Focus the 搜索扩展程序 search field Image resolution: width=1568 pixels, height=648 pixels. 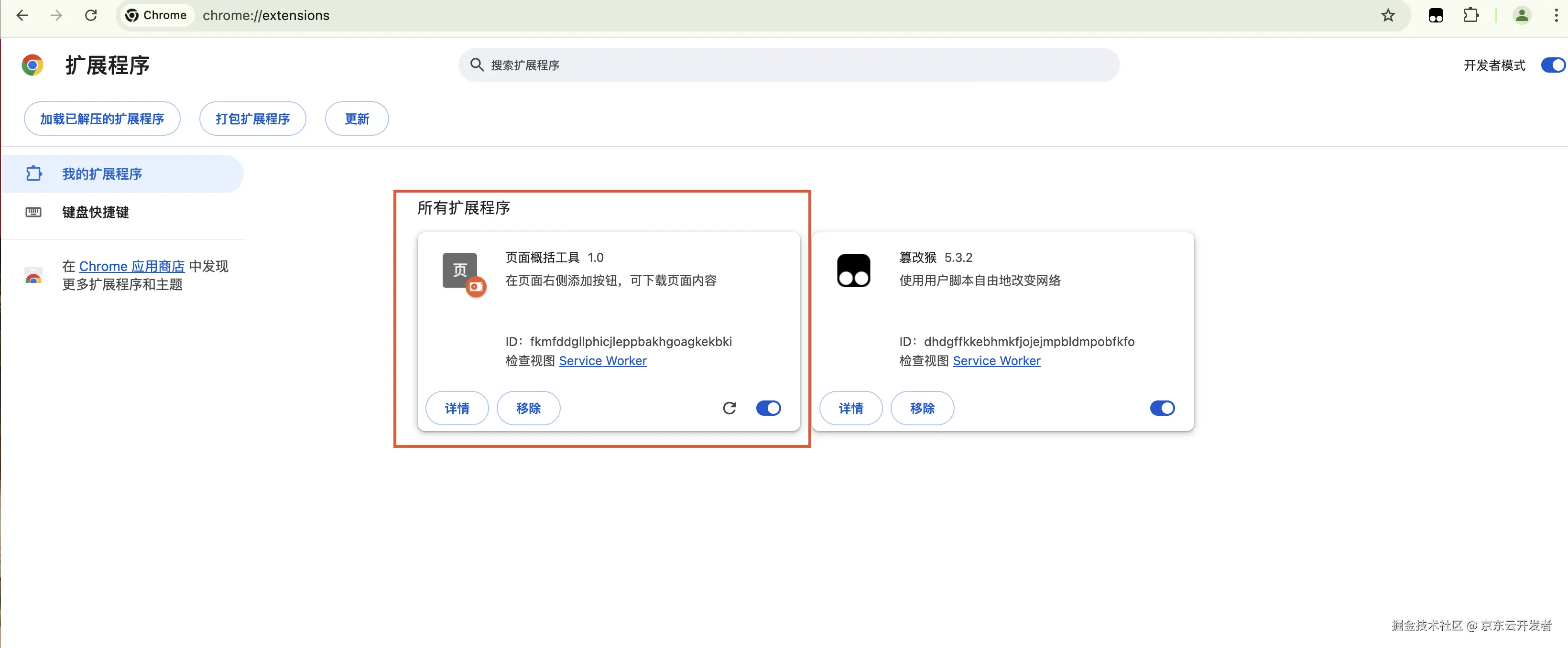click(x=788, y=65)
